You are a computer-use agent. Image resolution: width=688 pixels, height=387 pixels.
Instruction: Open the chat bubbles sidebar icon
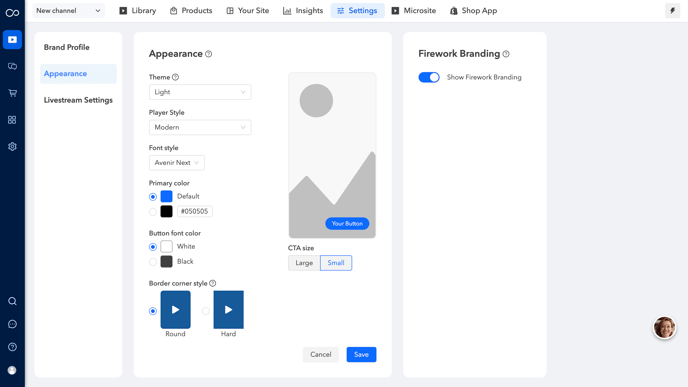(12, 66)
